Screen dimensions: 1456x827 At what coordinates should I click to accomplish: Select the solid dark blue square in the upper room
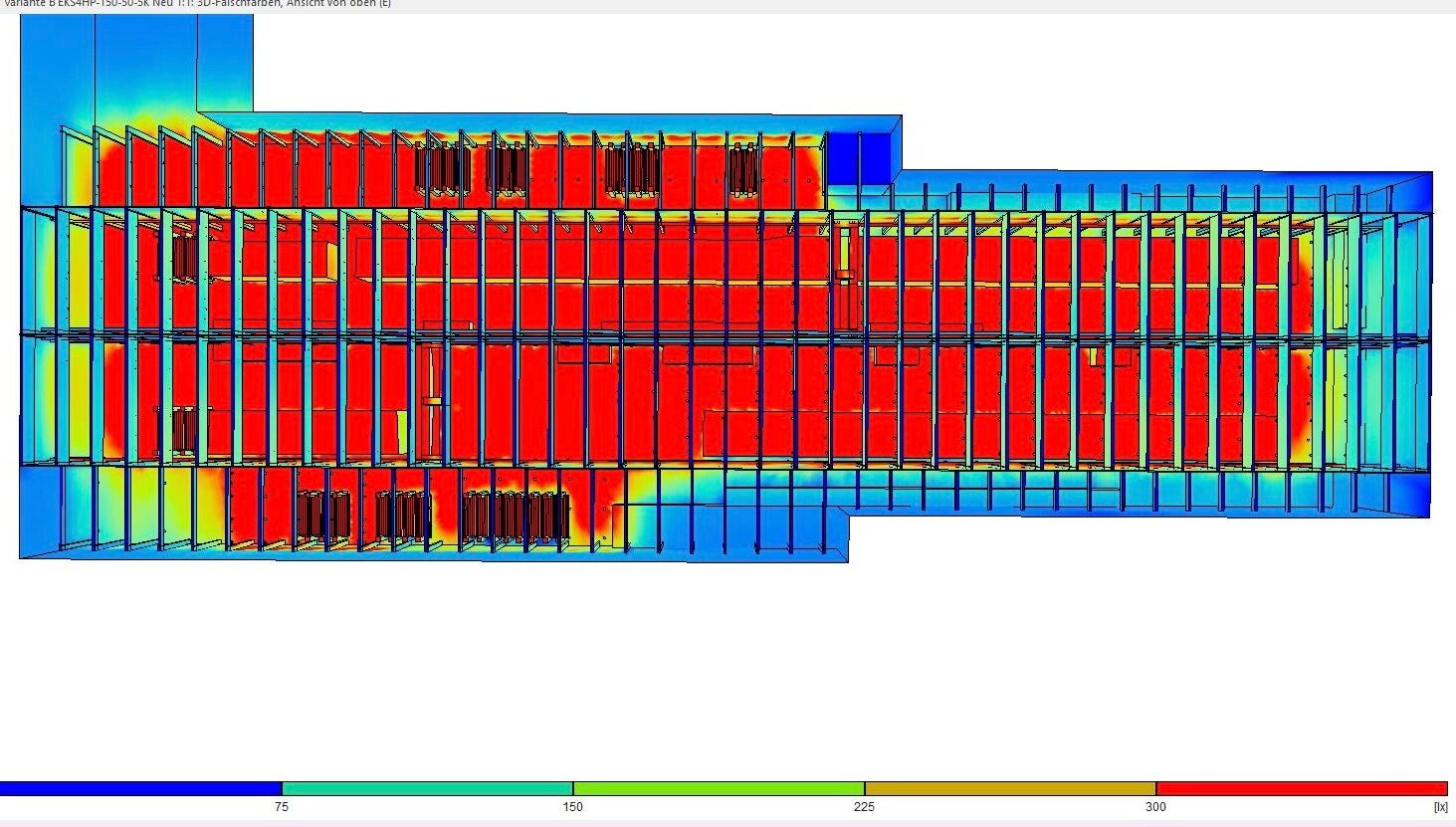click(859, 157)
